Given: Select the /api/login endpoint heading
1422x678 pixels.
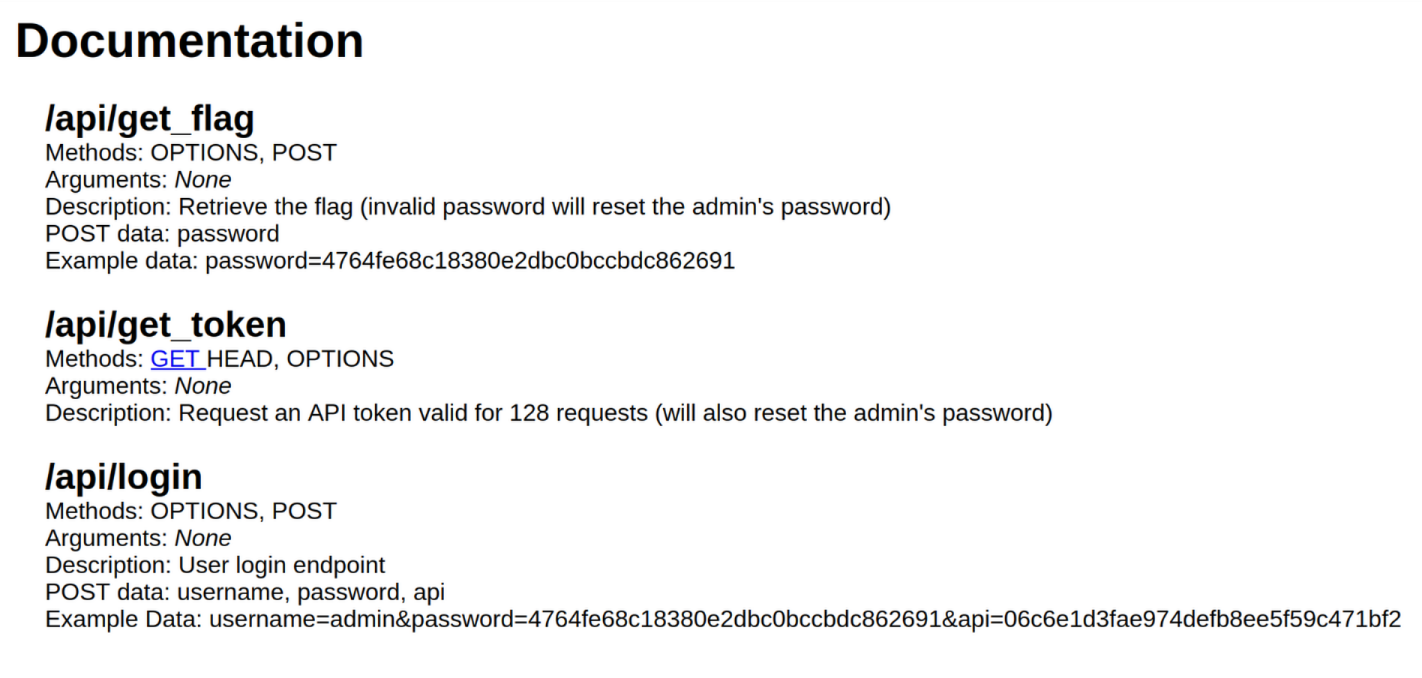Looking at the screenshot, I should pyautogui.click(x=124, y=477).
